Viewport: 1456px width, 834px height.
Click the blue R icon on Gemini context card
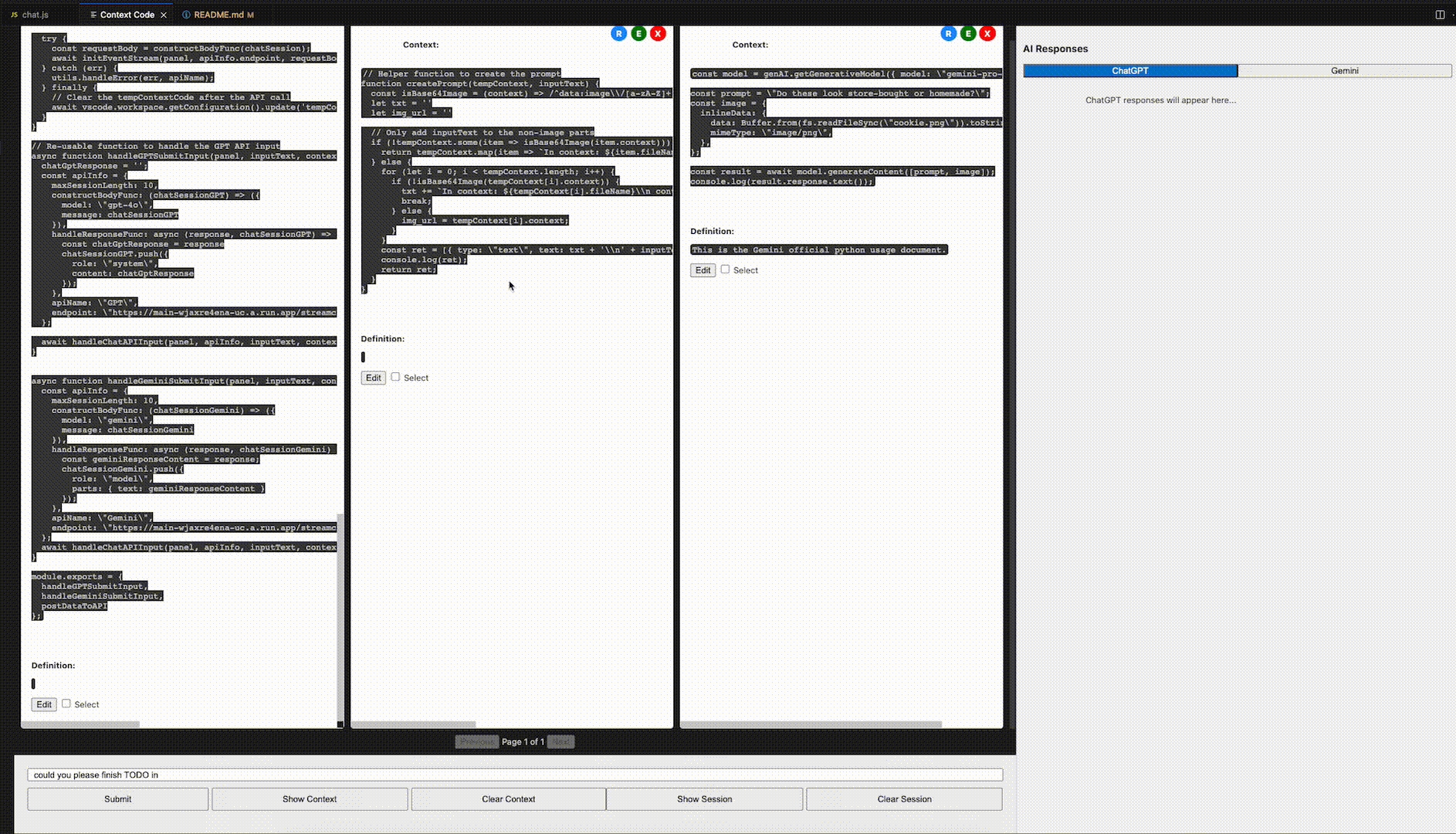(x=948, y=33)
